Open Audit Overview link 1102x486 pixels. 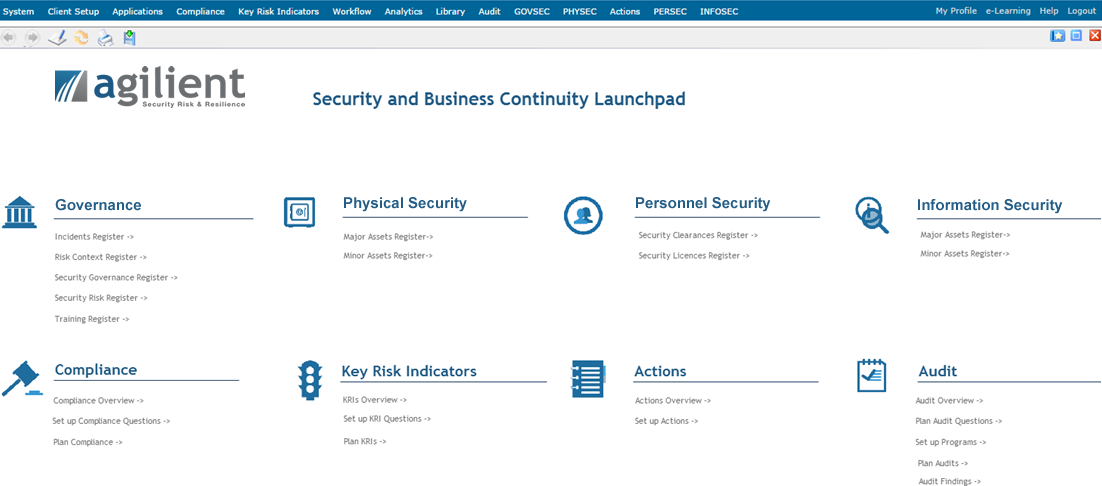pos(949,401)
